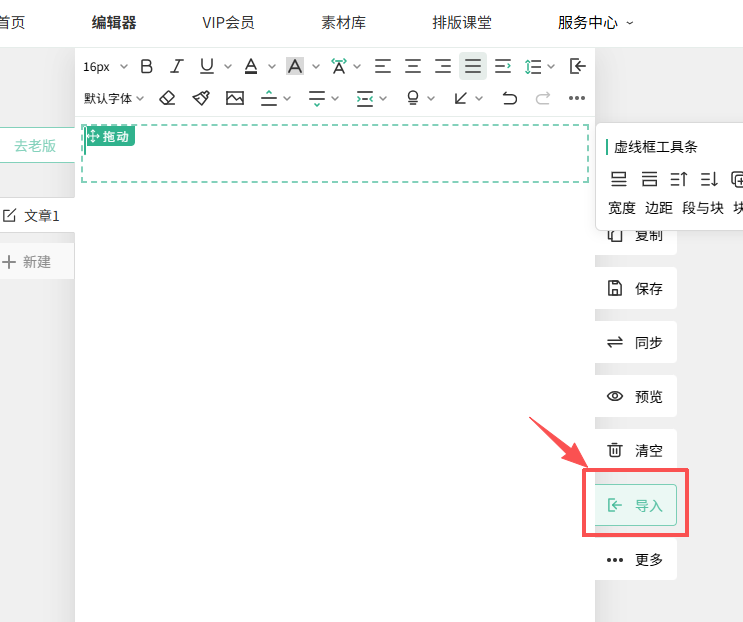The height and width of the screenshot is (622, 743).
Task: Enable justify text alignment
Action: (x=473, y=67)
